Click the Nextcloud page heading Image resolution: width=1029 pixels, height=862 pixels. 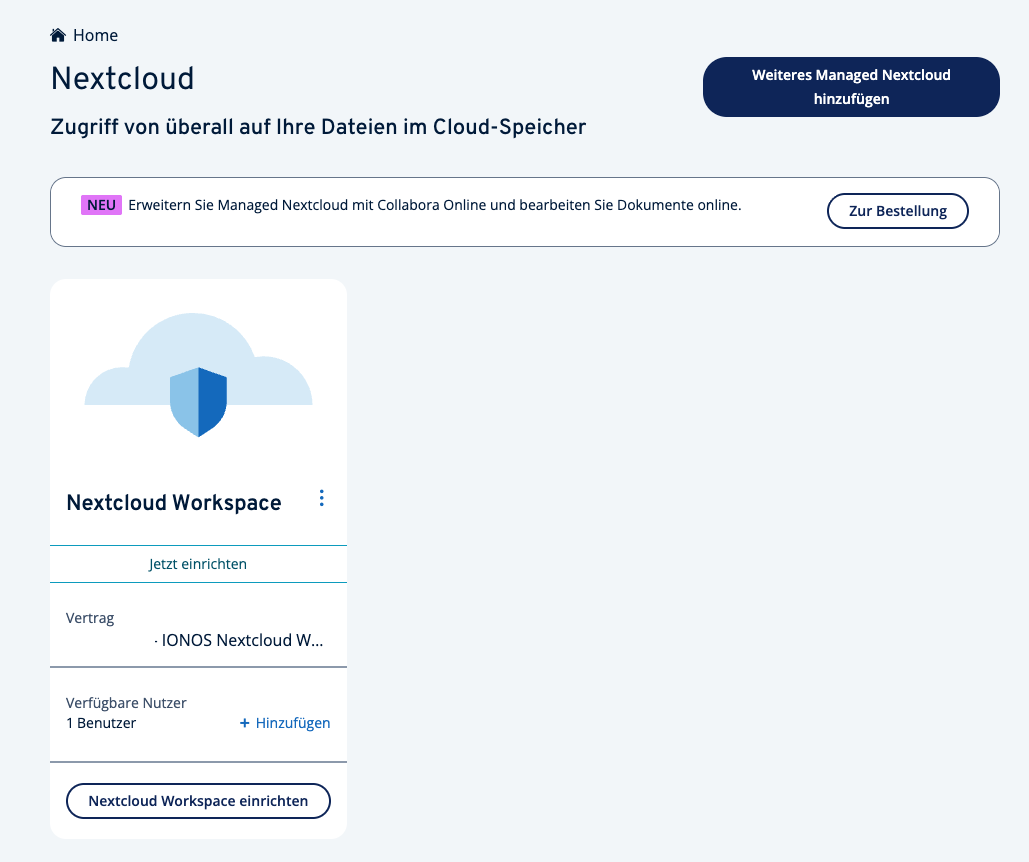pyautogui.click(x=122, y=78)
